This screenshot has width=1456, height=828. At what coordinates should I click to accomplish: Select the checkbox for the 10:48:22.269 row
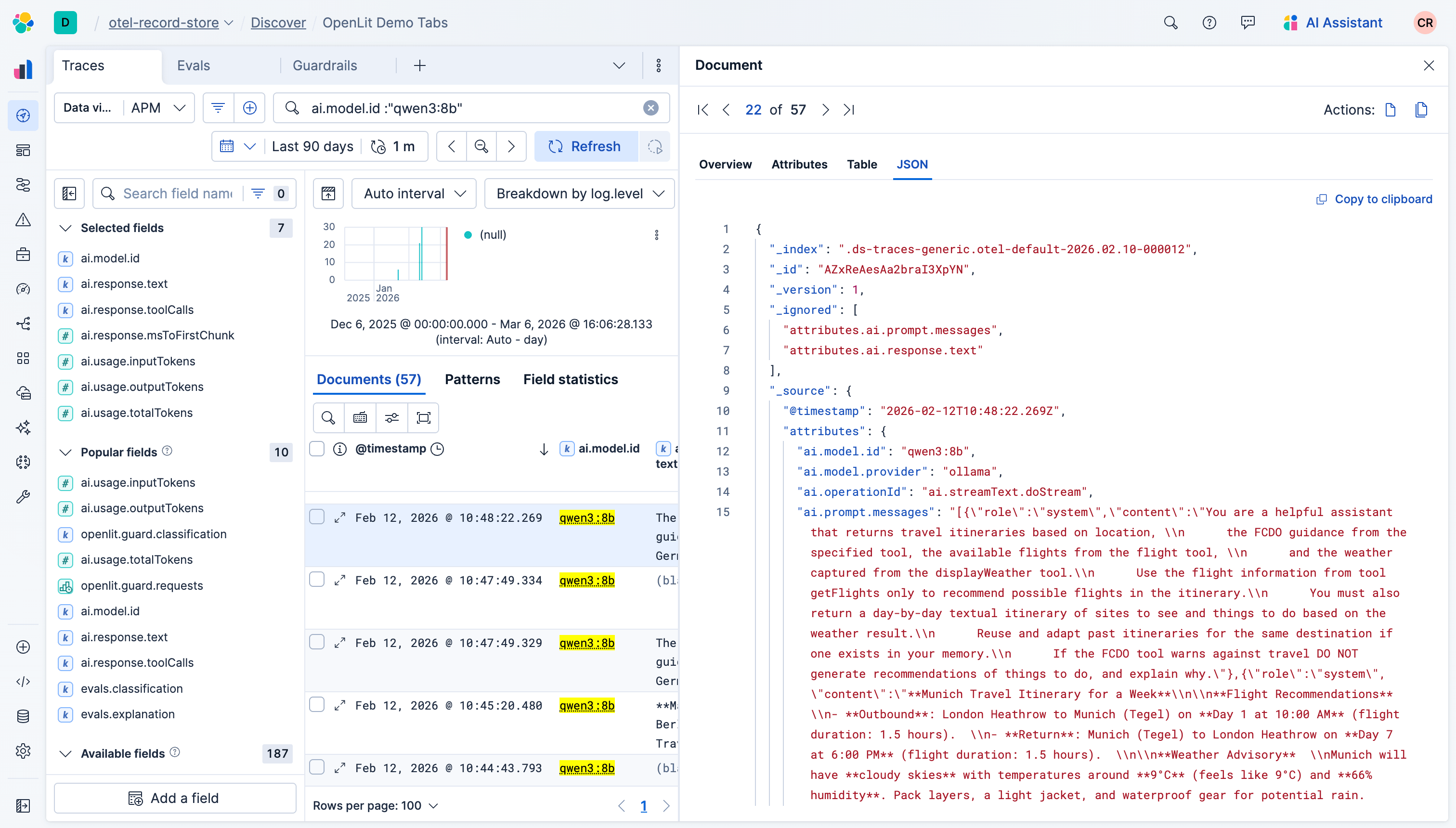coord(317,517)
